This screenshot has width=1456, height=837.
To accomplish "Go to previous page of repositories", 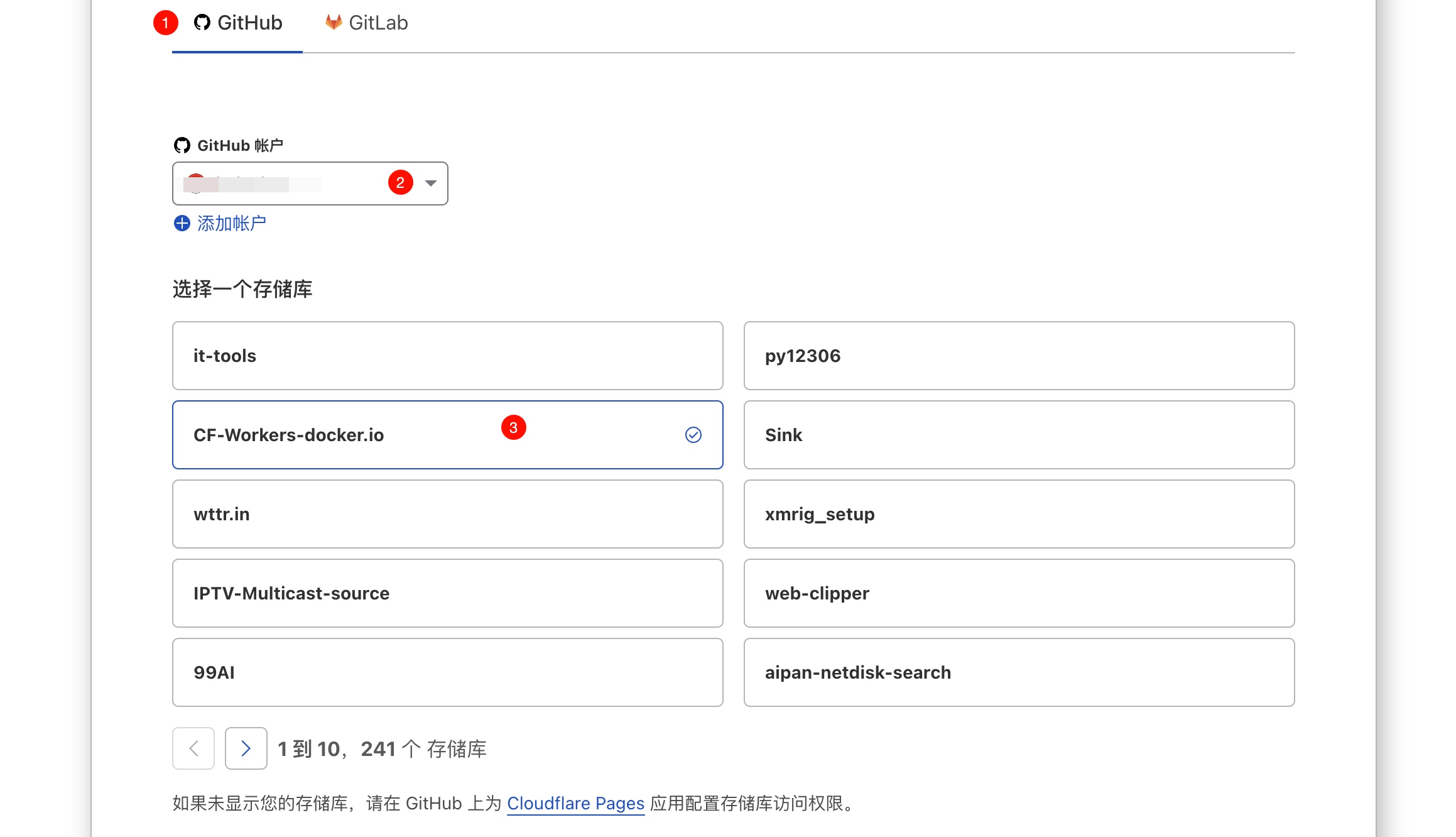I will point(193,748).
